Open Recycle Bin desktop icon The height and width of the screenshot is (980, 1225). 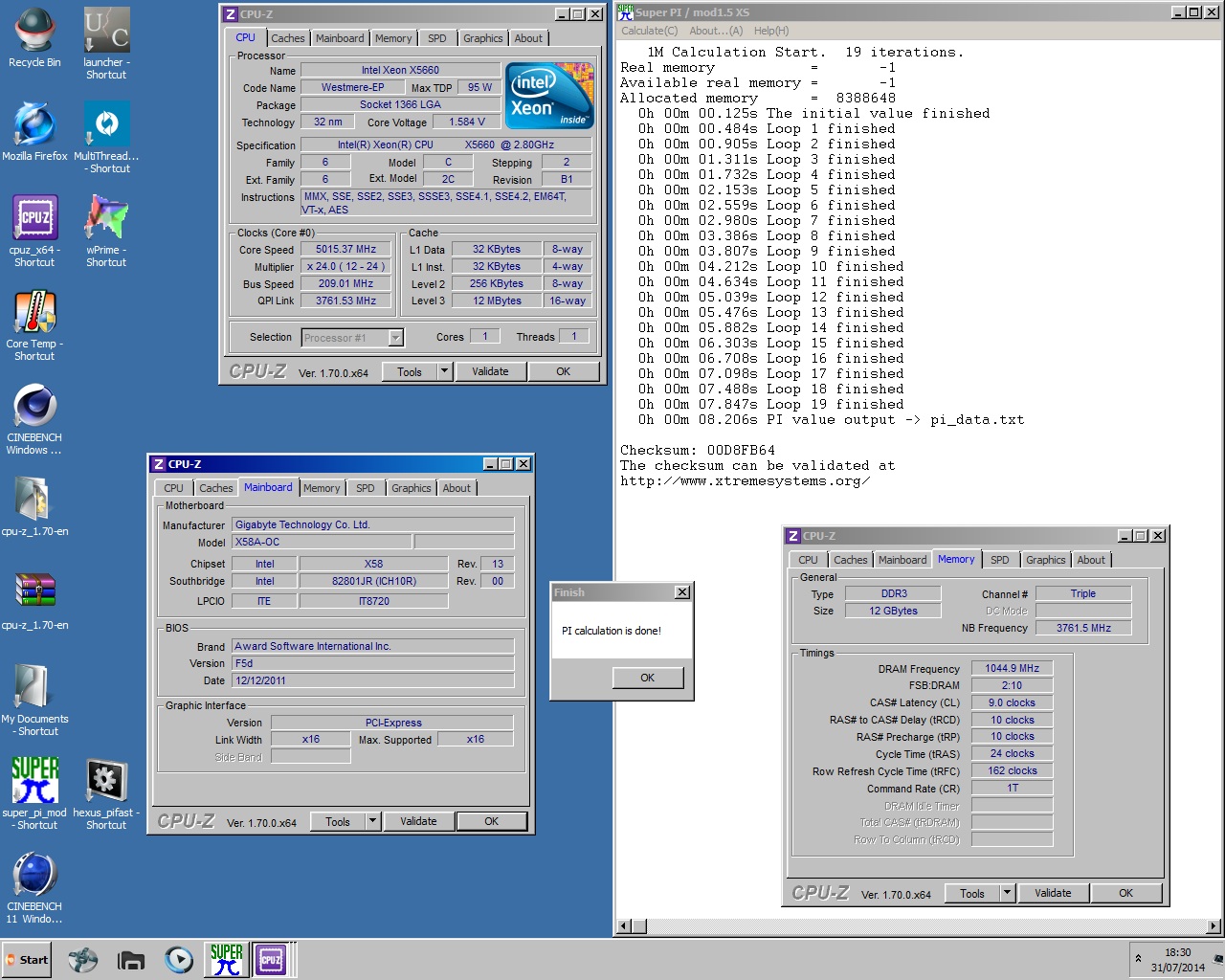[x=34, y=38]
